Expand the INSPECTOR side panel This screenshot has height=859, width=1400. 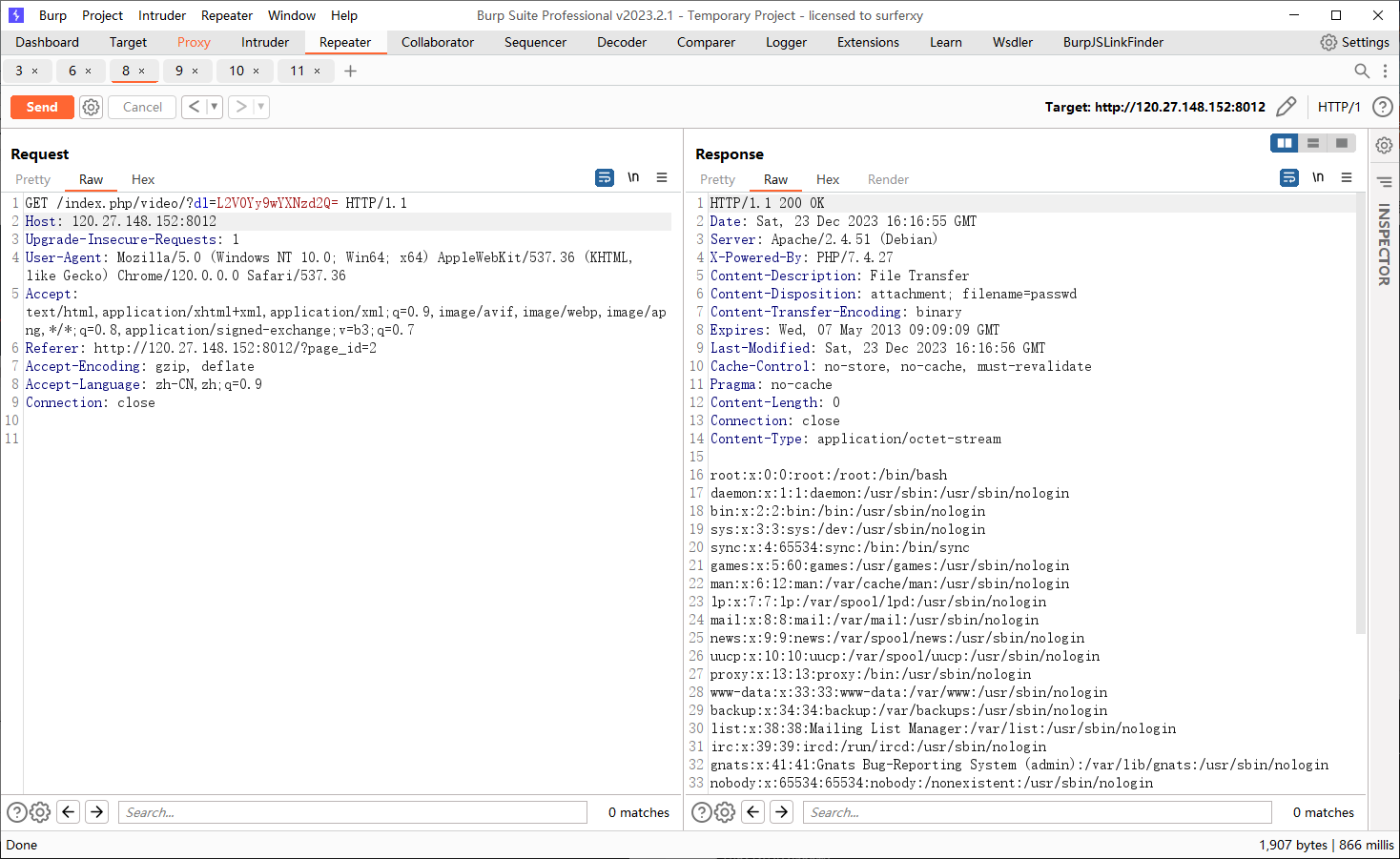[1384, 244]
